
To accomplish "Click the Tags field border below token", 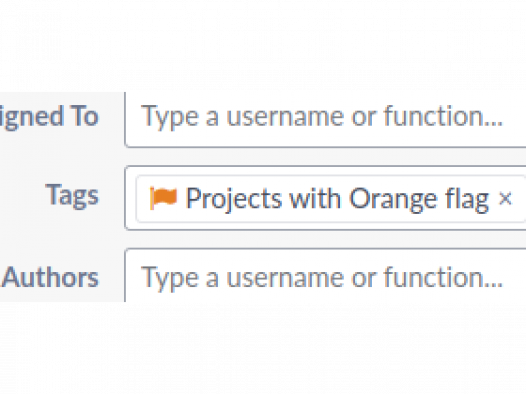I will [x=325, y=227].
